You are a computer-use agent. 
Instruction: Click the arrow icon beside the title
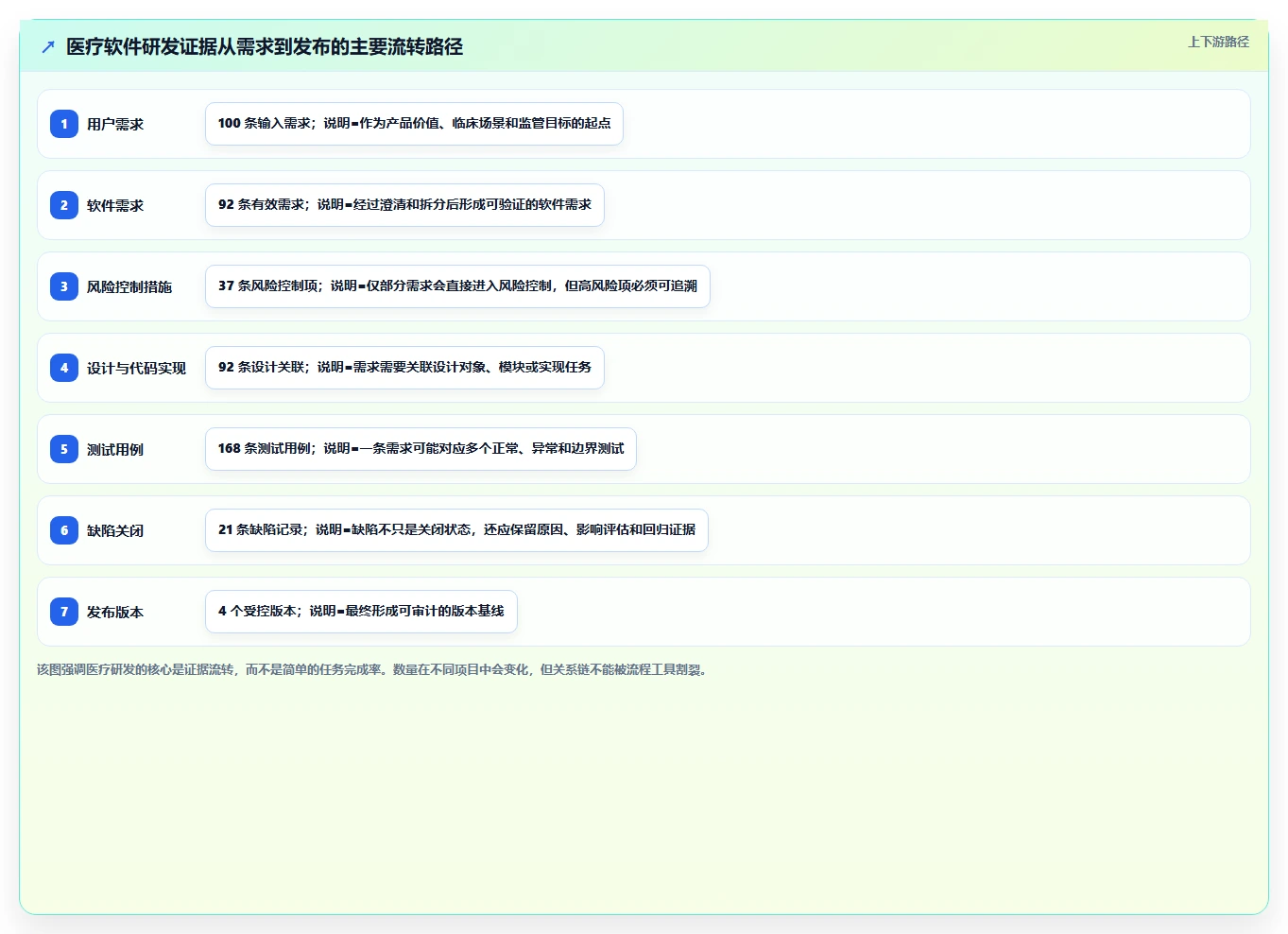pyautogui.click(x=48, y=46)
